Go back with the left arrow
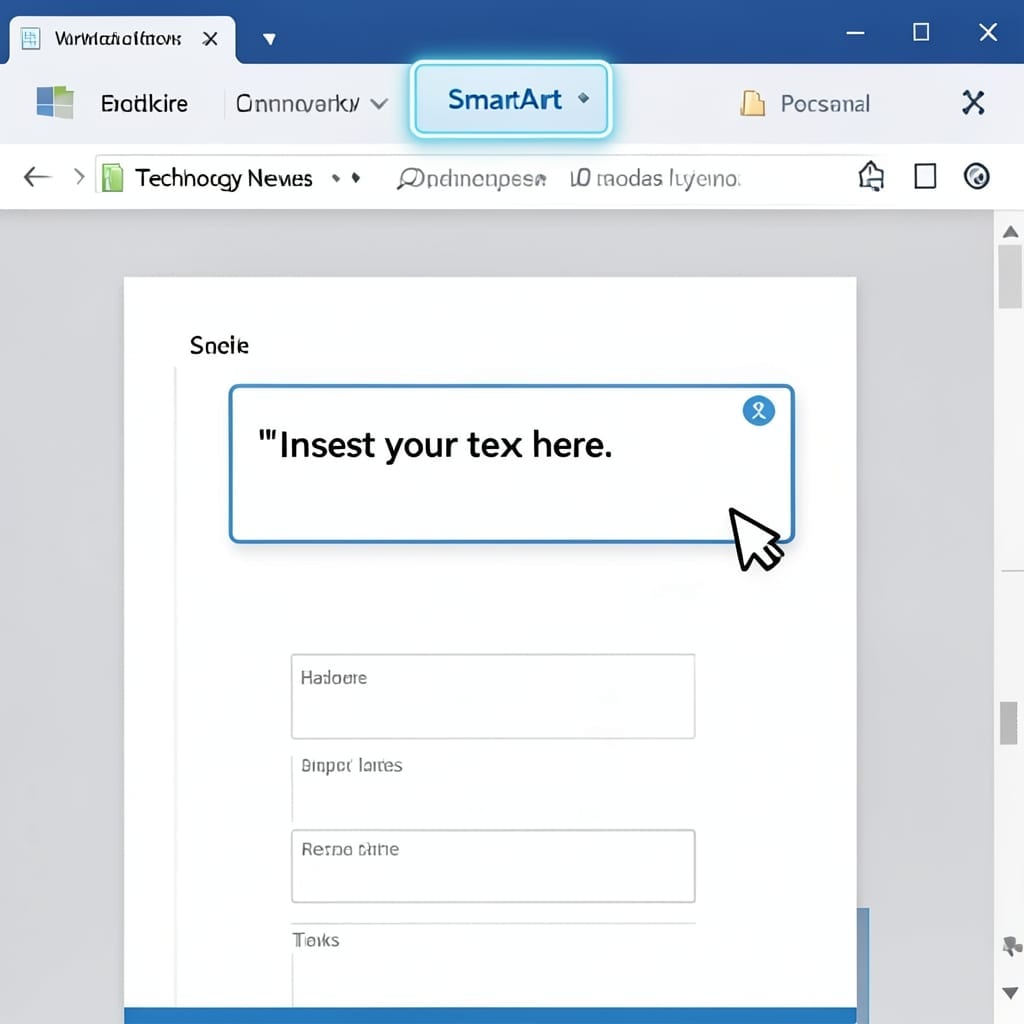 pos(37,176)
